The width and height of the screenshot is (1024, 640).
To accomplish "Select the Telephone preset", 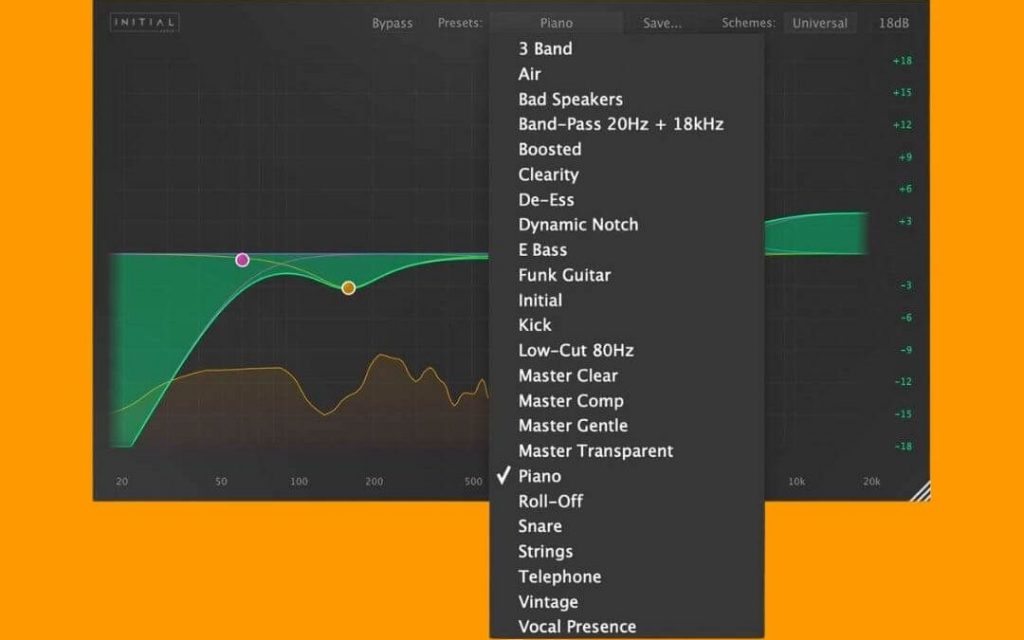I will coord(559,576).
